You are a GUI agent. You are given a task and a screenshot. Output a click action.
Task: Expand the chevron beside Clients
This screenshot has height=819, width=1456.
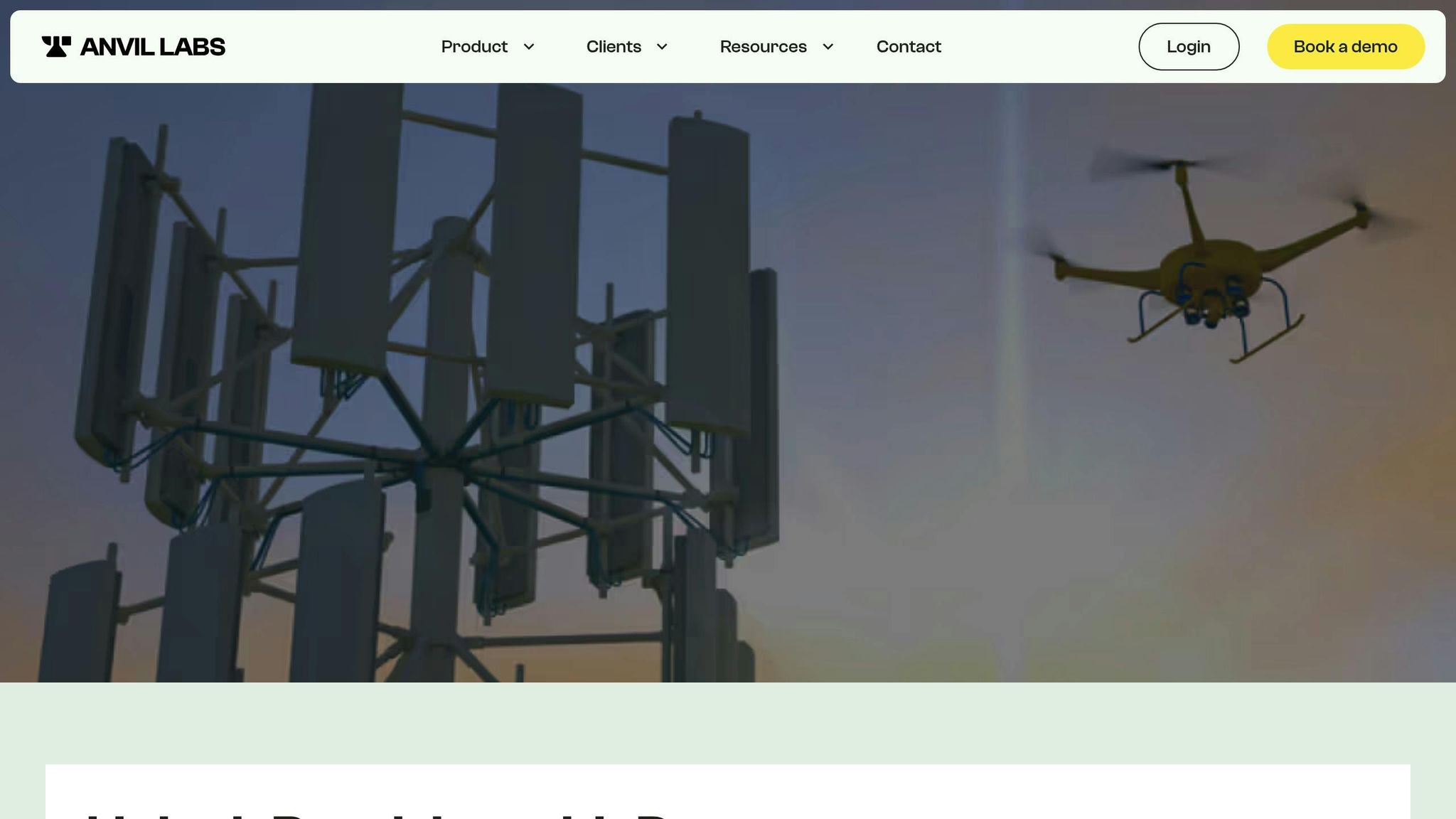click(662, 47)
